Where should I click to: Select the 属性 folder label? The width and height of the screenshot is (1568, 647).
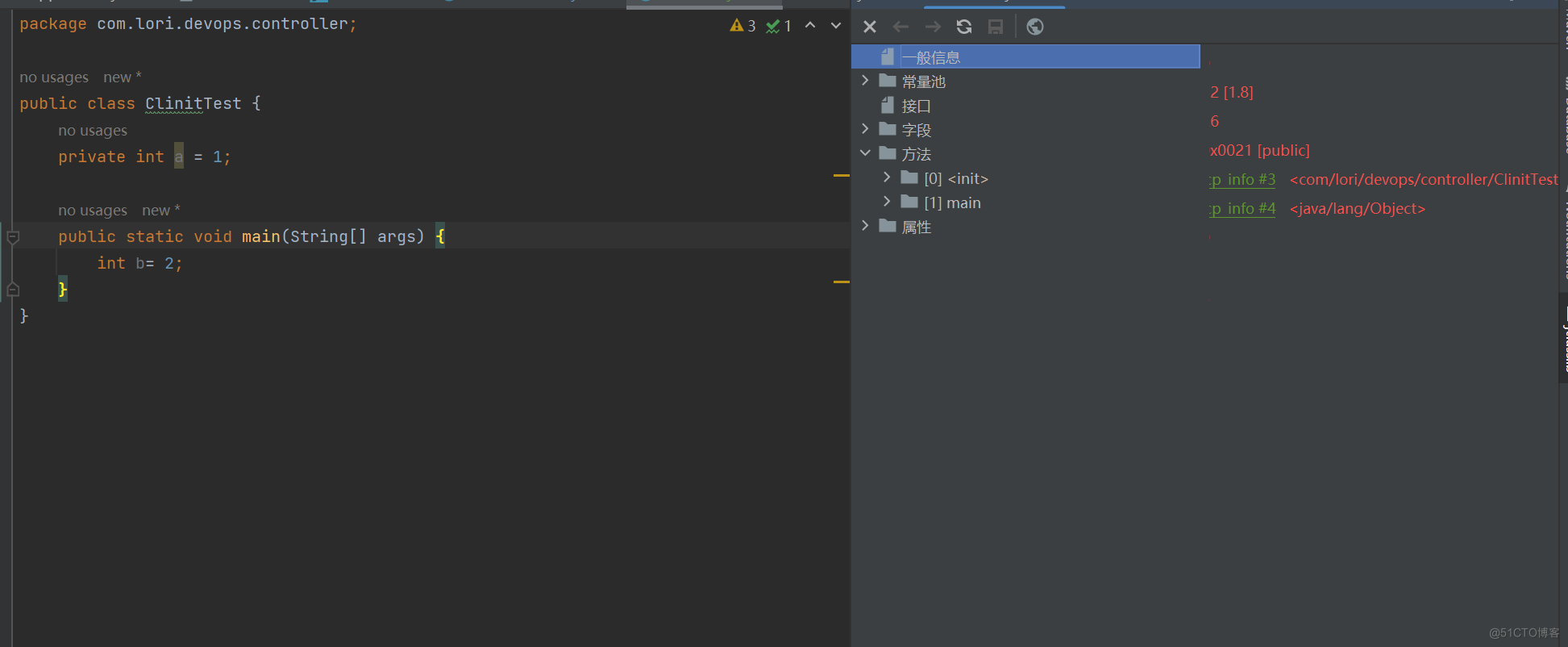pos(916,227)
